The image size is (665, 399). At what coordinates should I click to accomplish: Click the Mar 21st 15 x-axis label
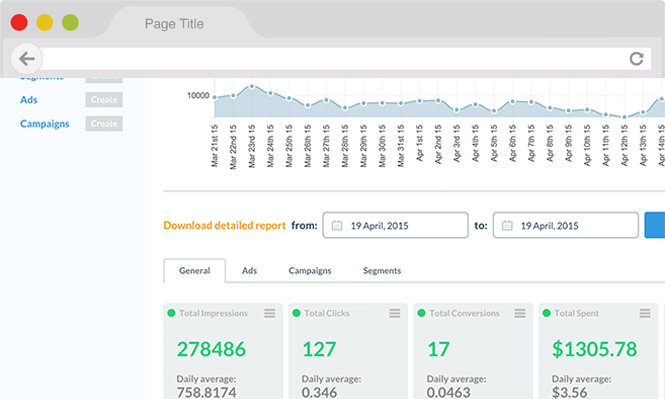click(x=215, y=145)
